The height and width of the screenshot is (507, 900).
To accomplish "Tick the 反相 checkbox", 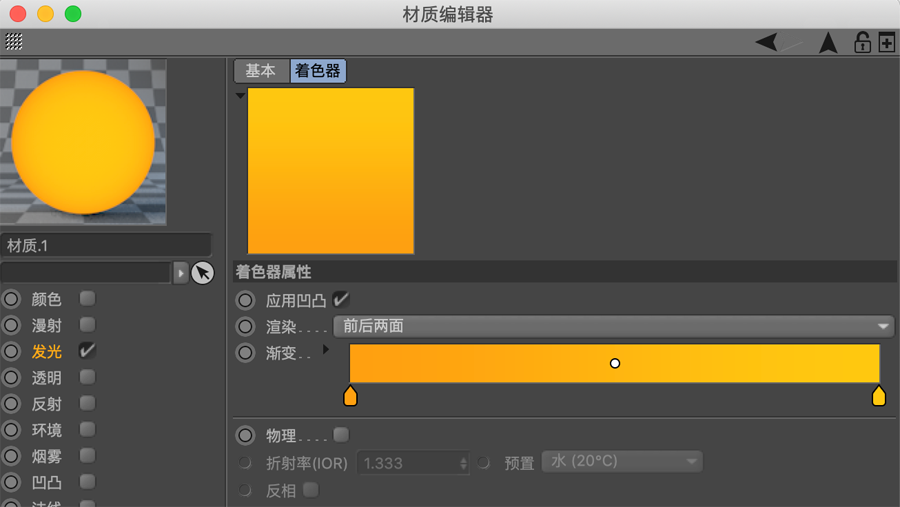I will click(311, 490).
